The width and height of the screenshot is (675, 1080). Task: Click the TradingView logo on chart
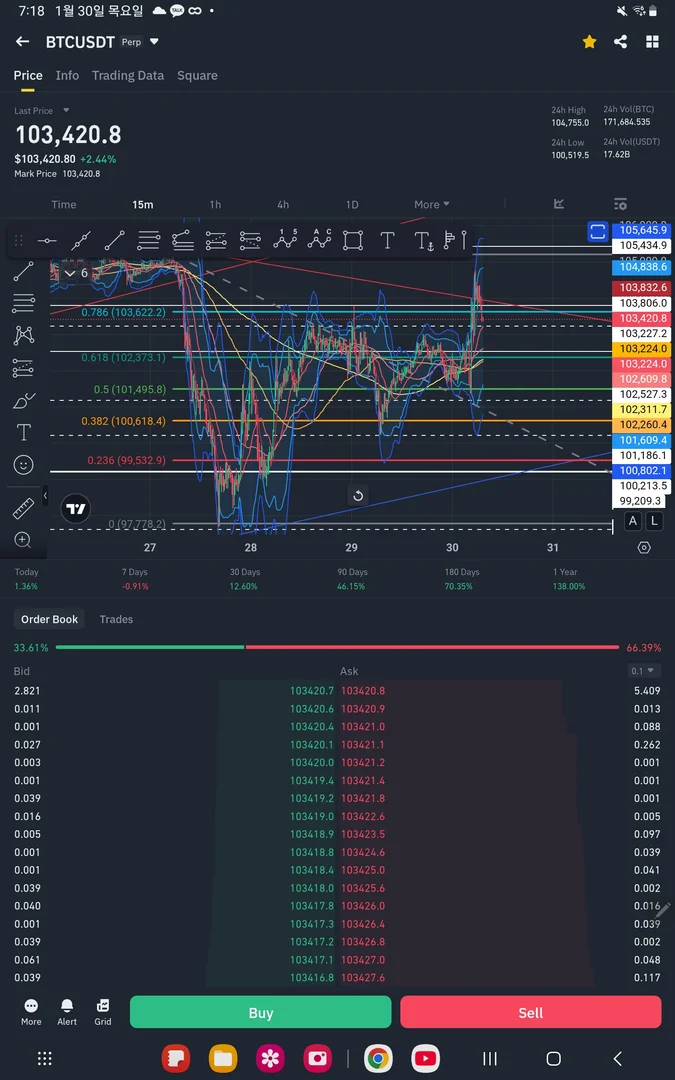click(76, 510)
